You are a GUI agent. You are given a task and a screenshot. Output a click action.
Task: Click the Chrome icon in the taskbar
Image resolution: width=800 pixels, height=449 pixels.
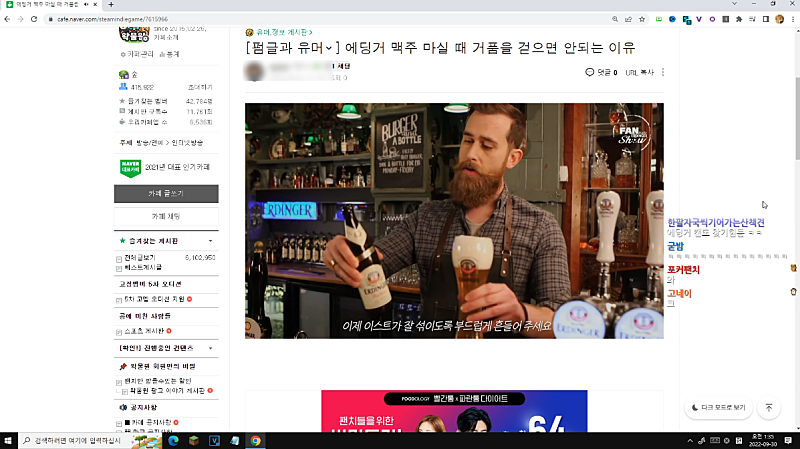(255, 440)
